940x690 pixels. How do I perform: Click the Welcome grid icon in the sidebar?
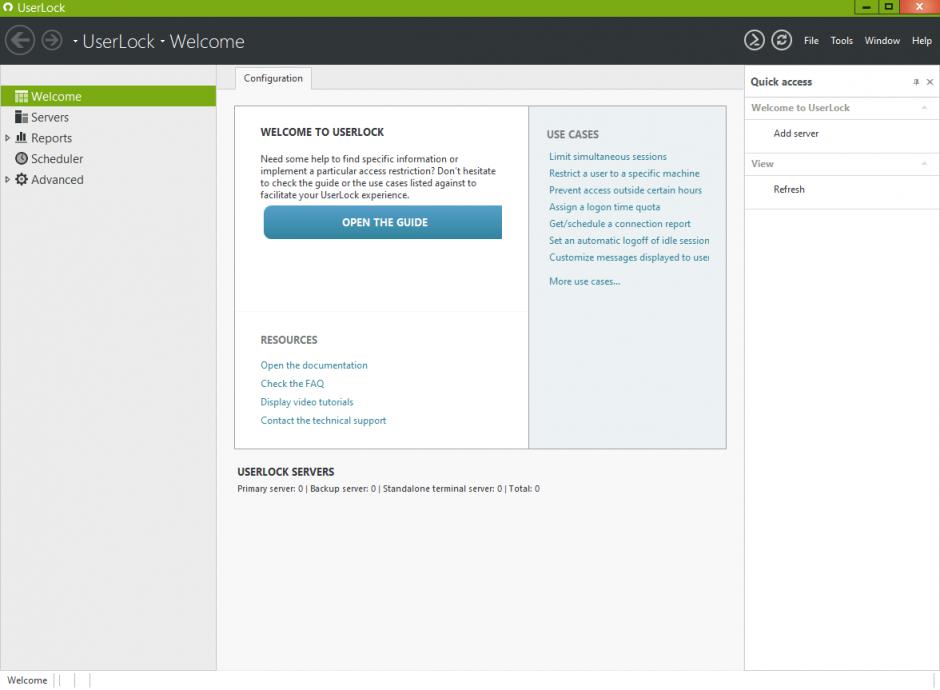(x=22, y=97)
